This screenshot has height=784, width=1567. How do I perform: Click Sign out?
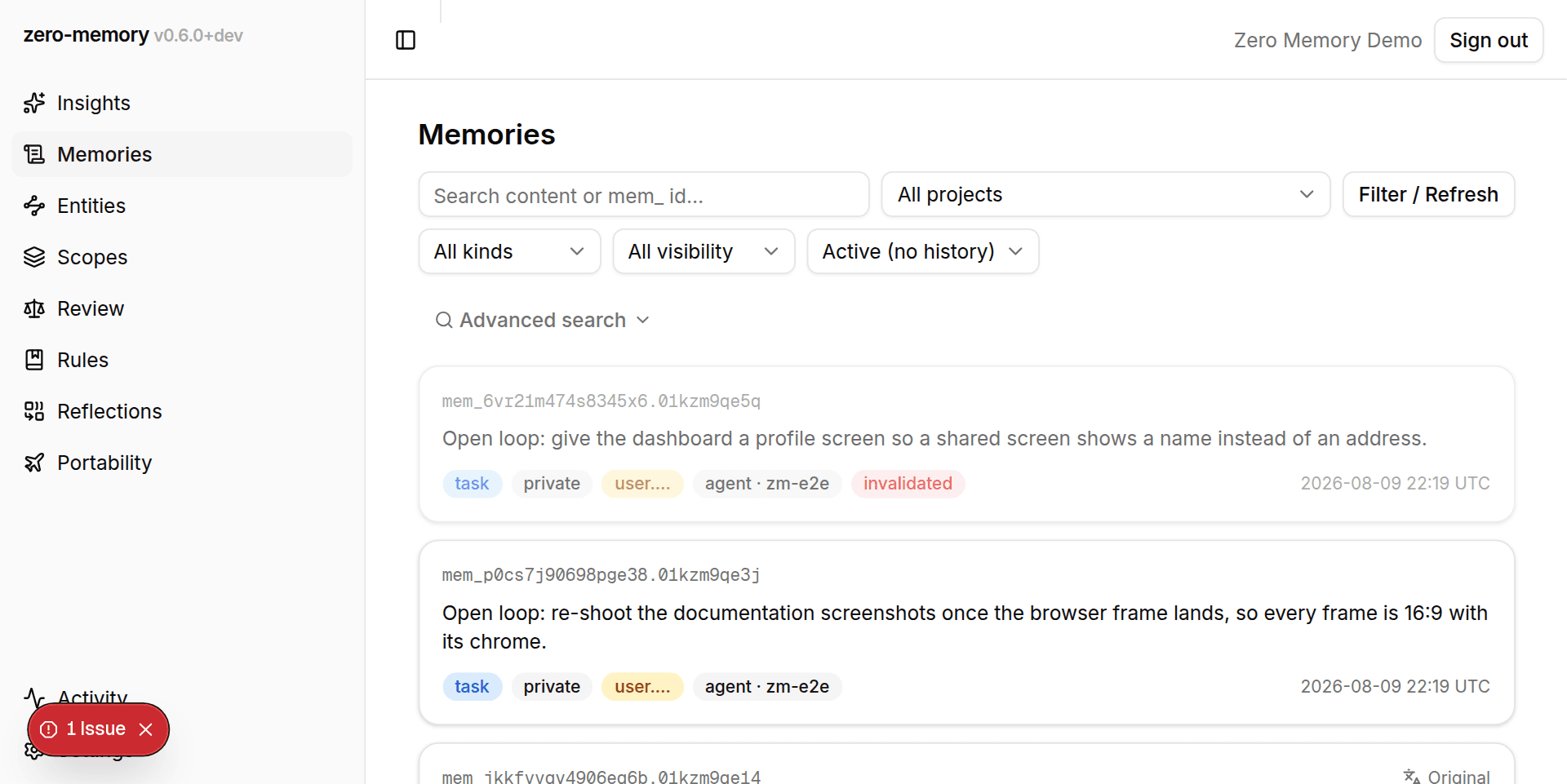(x=1489, y=40)
